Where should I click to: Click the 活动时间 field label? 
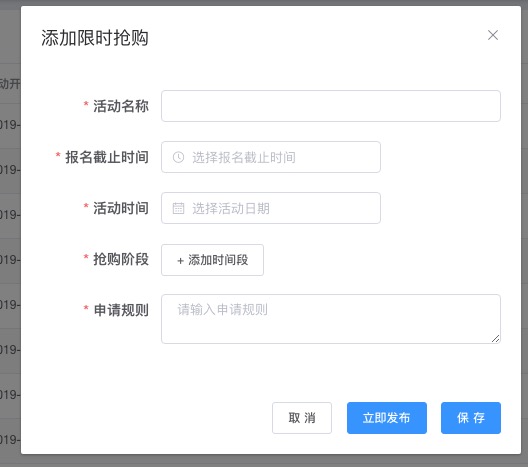pos(121,208)
